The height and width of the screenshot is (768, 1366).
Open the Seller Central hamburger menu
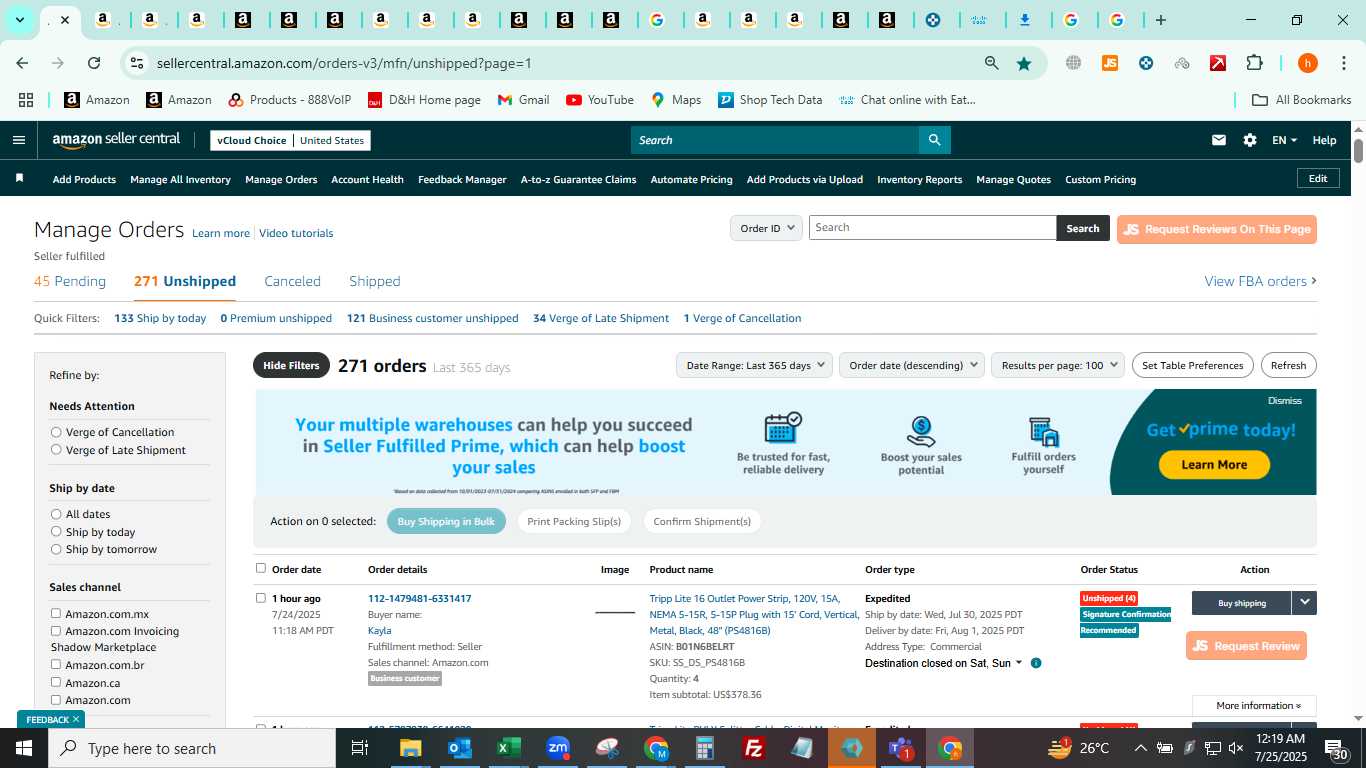coord(18,140)
